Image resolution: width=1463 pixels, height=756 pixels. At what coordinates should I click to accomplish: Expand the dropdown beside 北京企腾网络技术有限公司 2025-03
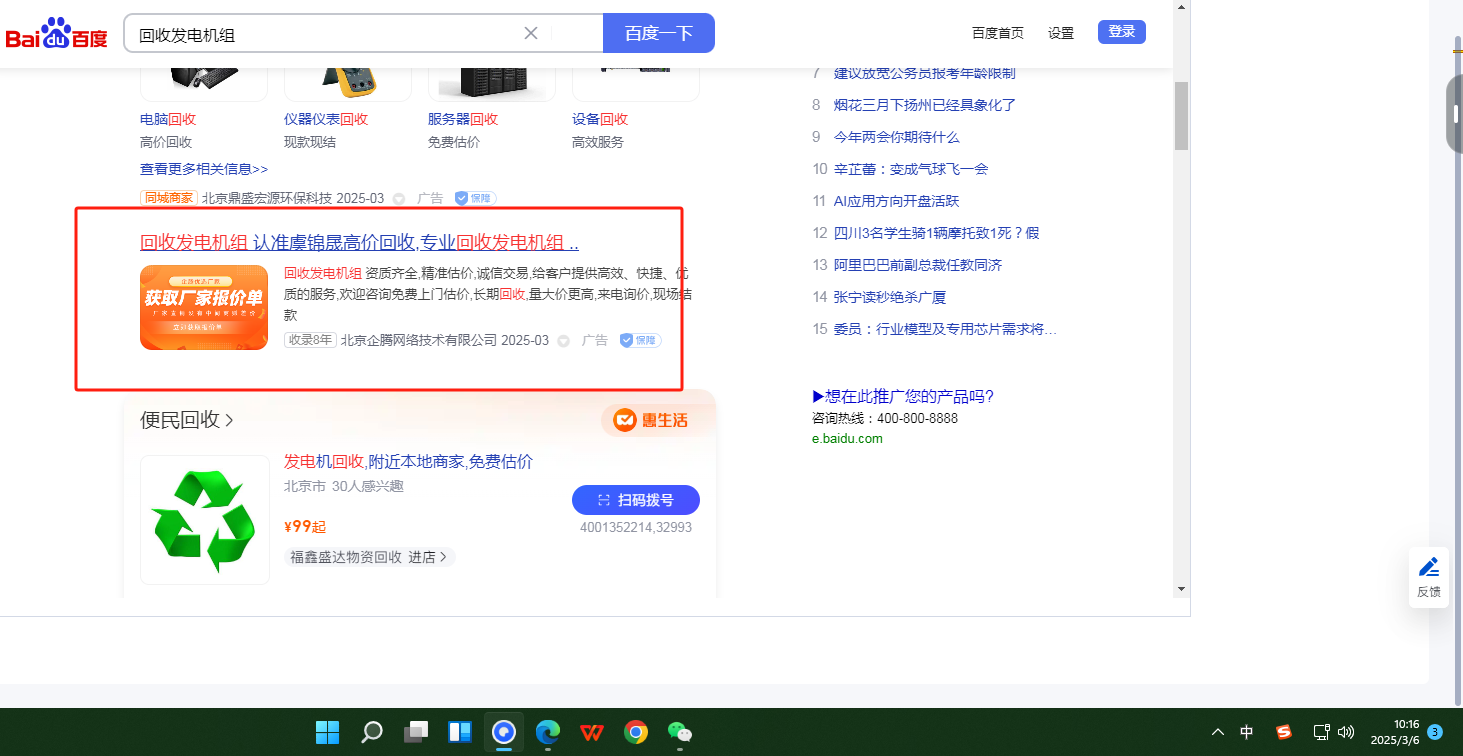point(563,341)
